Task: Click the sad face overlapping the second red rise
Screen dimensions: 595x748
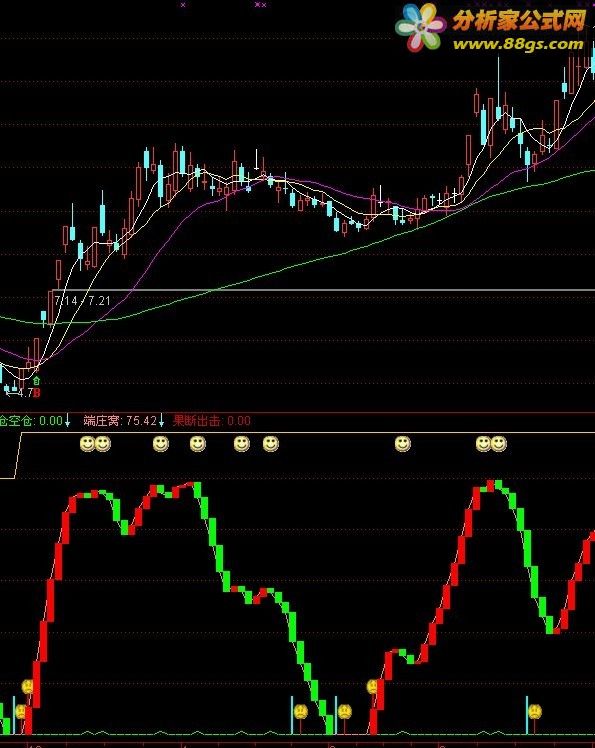Action: pyautogui.click(x=372, y=687)
